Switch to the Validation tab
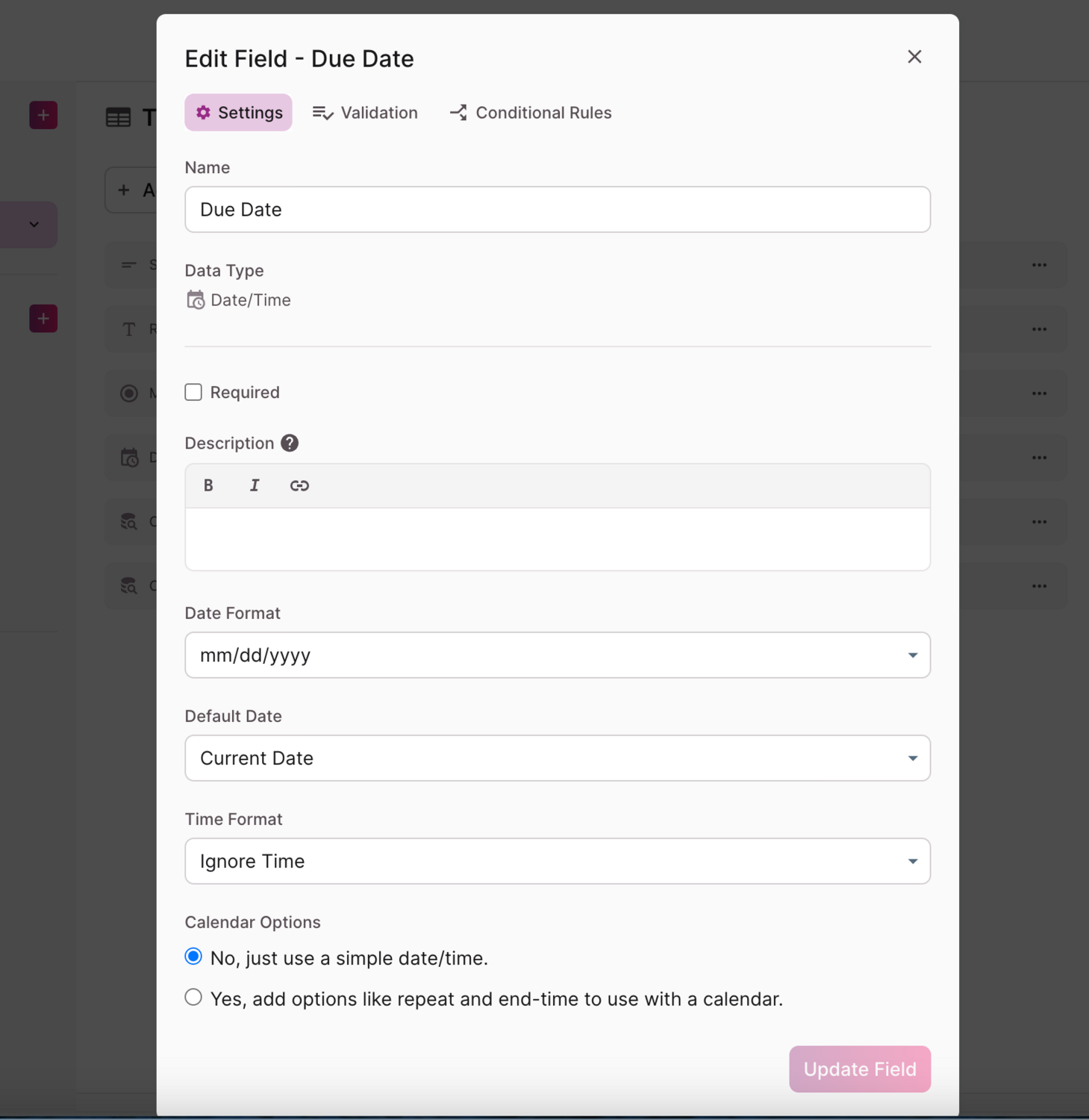The image size is (1089, 1120). click(x=365, y=113)
